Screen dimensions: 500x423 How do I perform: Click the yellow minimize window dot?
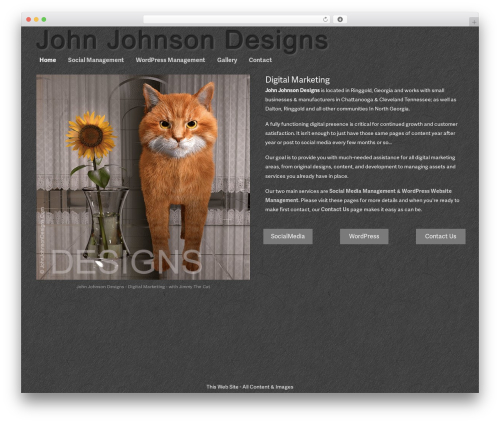pyautogui.click(x=36, y=19)
